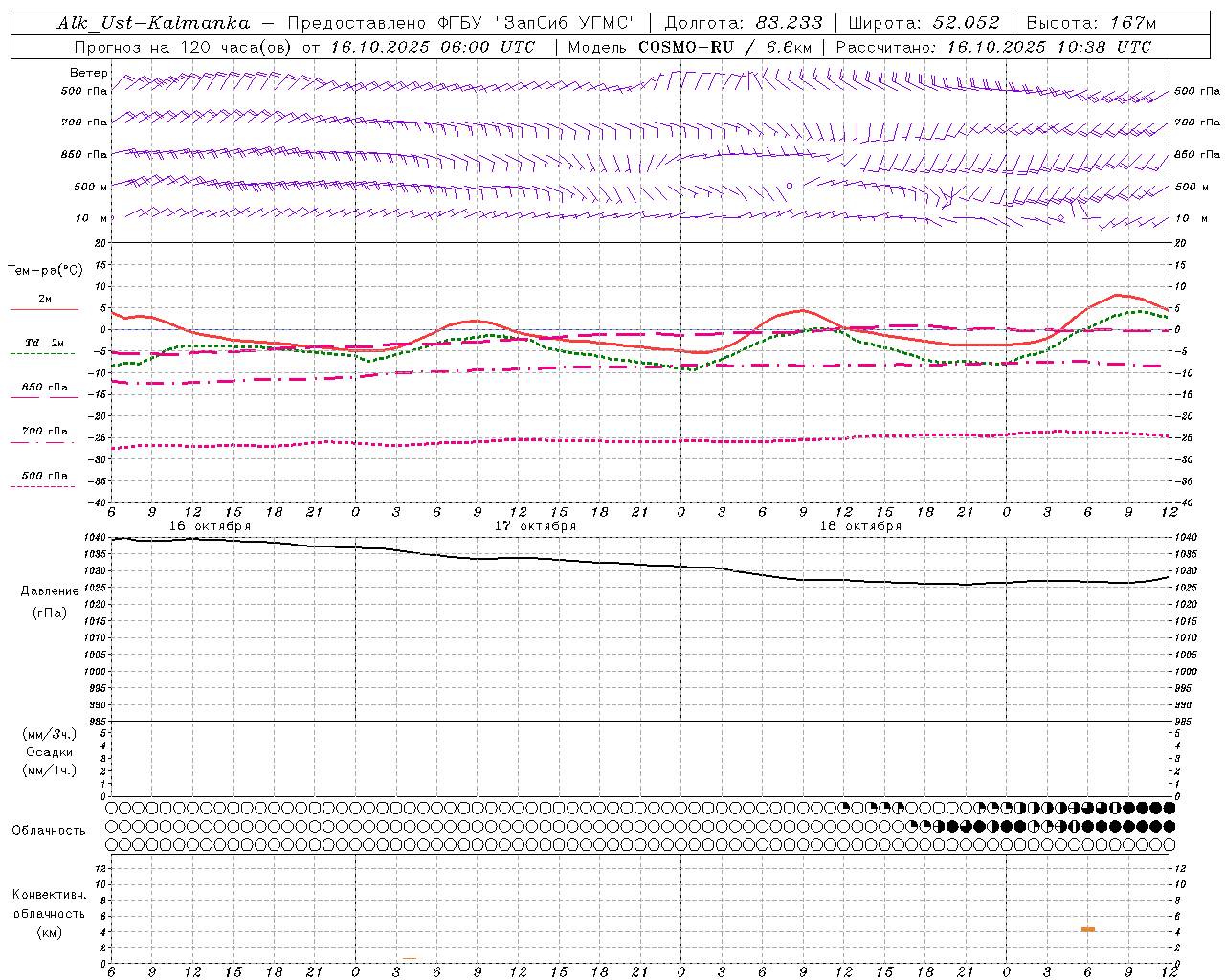Click the Облачность cloud cover label

coord(48,830)
